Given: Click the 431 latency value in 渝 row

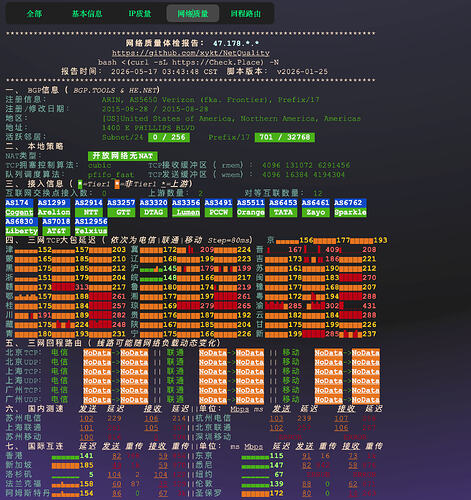Looking at the screenshot, I should point(369,306).
